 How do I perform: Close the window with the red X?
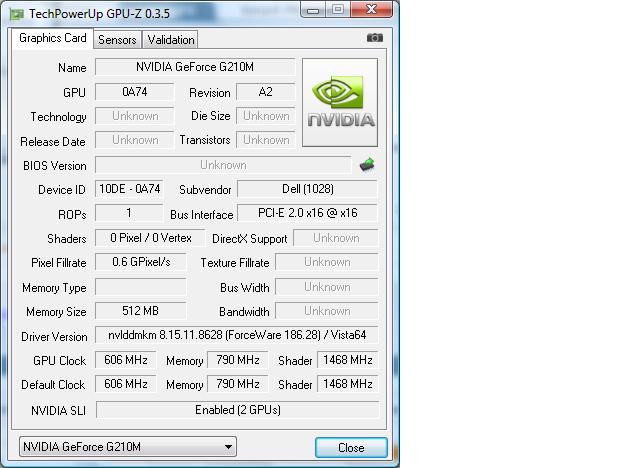tap(371, 9)
